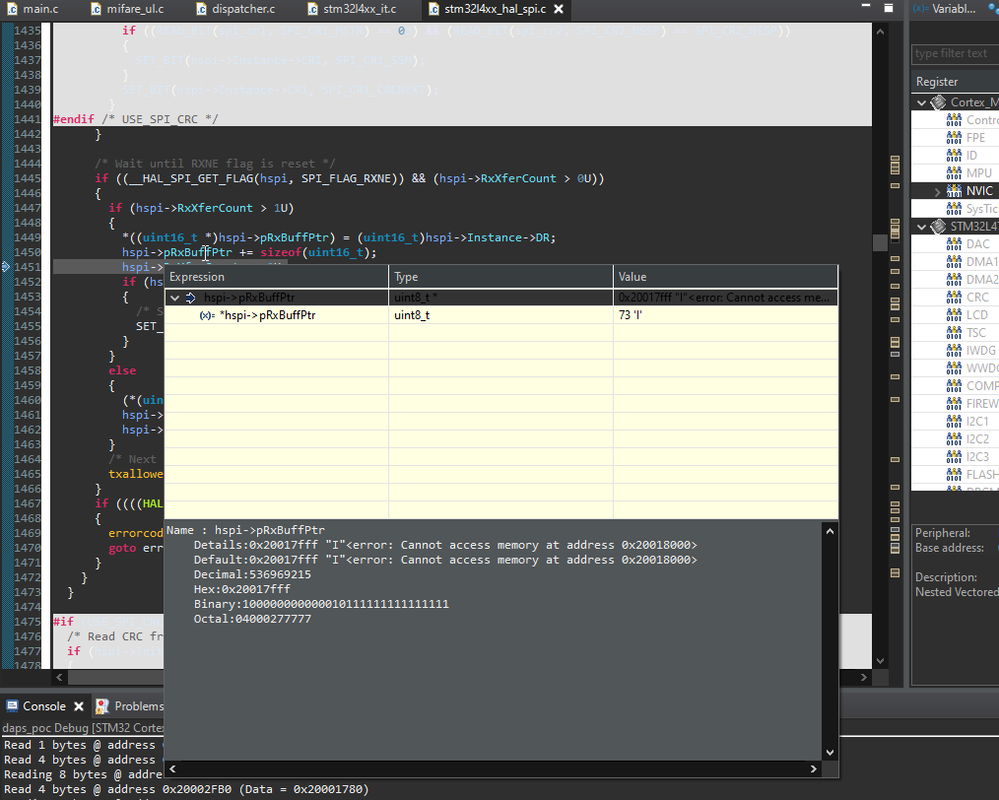Close the stm32l4xx_hal_spi.c tab
Viewport: 999px width, 800px height.
click(559, 9)
